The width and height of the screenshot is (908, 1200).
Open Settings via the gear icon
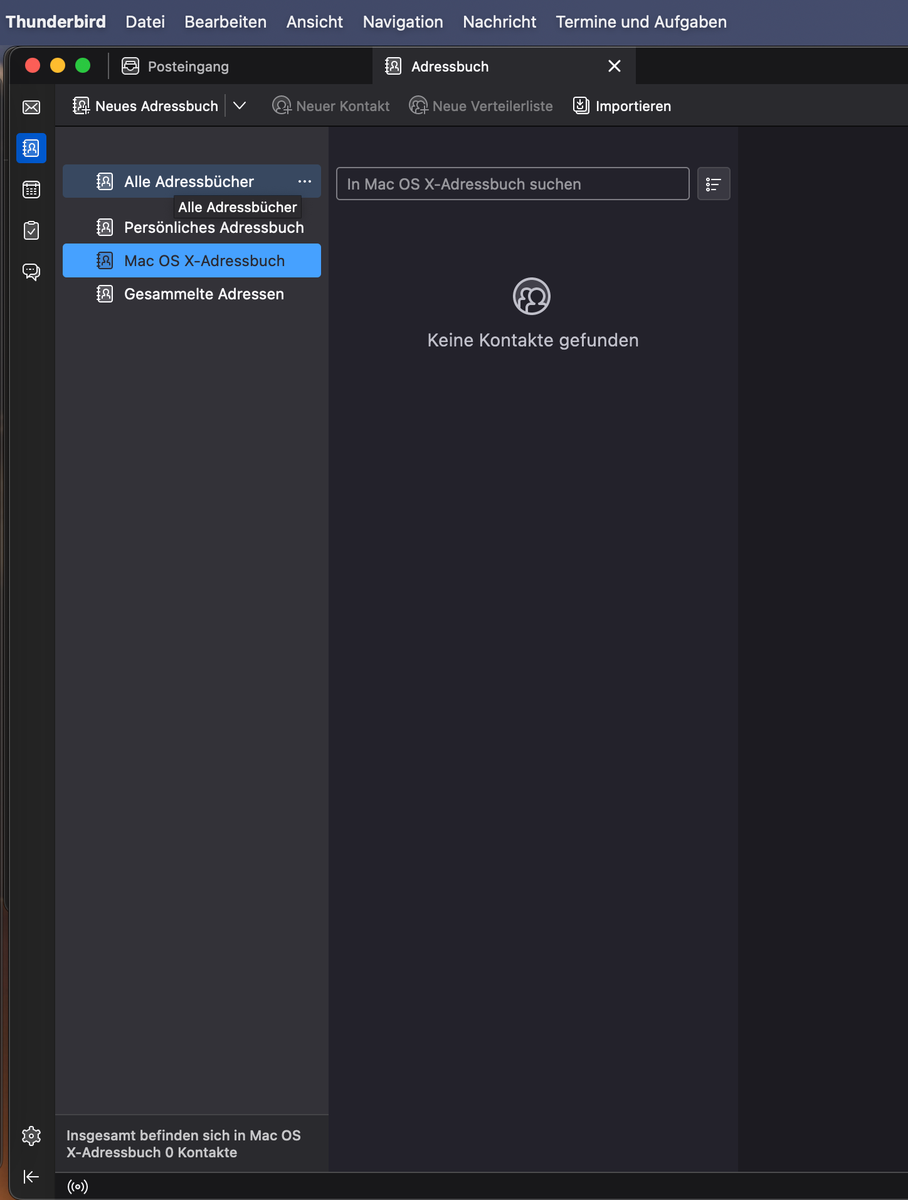(31, 1136)
